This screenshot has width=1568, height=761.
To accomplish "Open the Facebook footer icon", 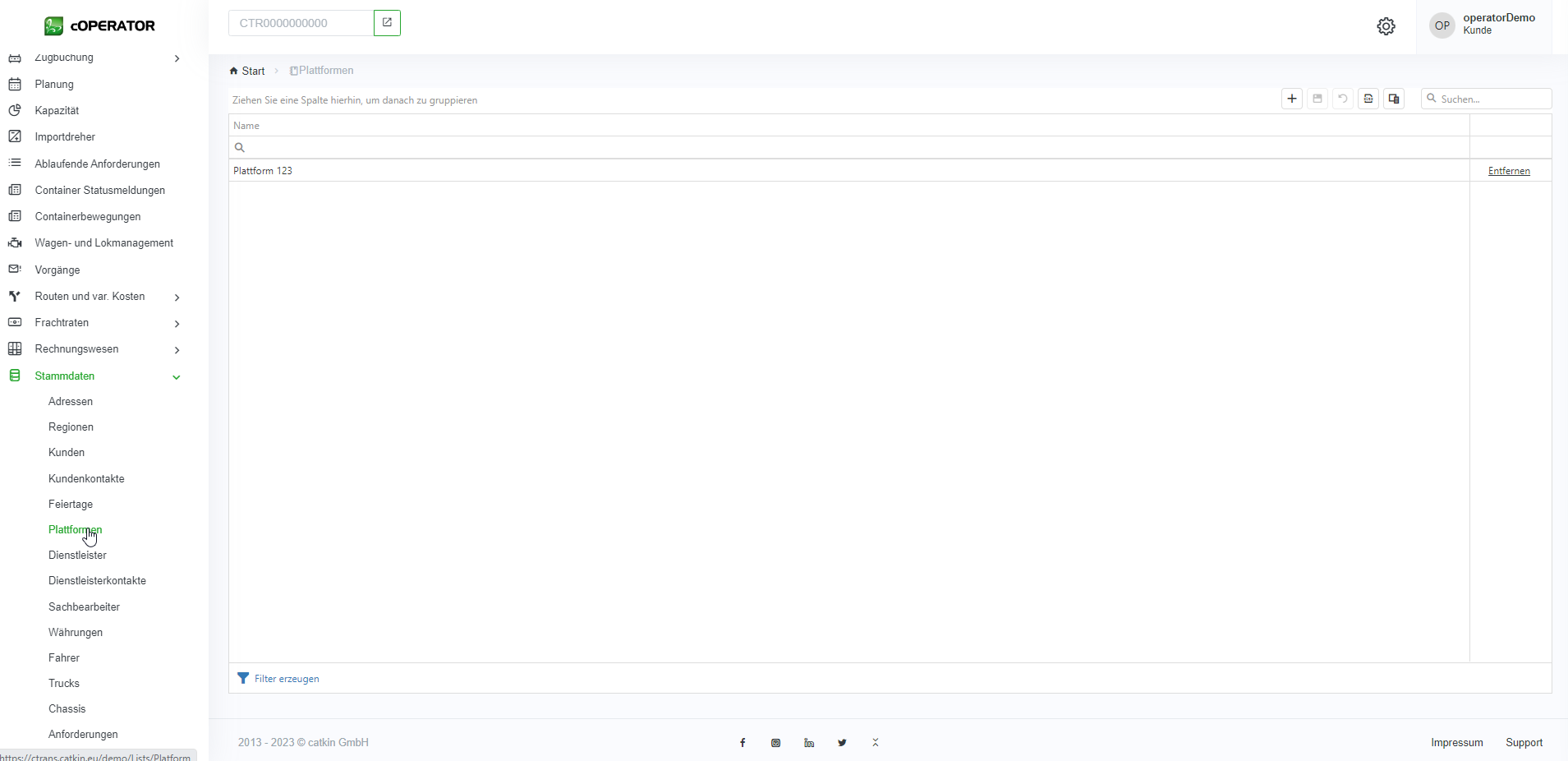I will point(743,743).
